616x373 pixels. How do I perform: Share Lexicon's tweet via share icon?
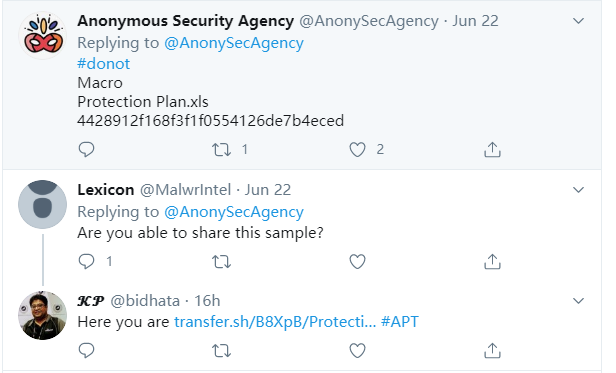coord(492,261)
